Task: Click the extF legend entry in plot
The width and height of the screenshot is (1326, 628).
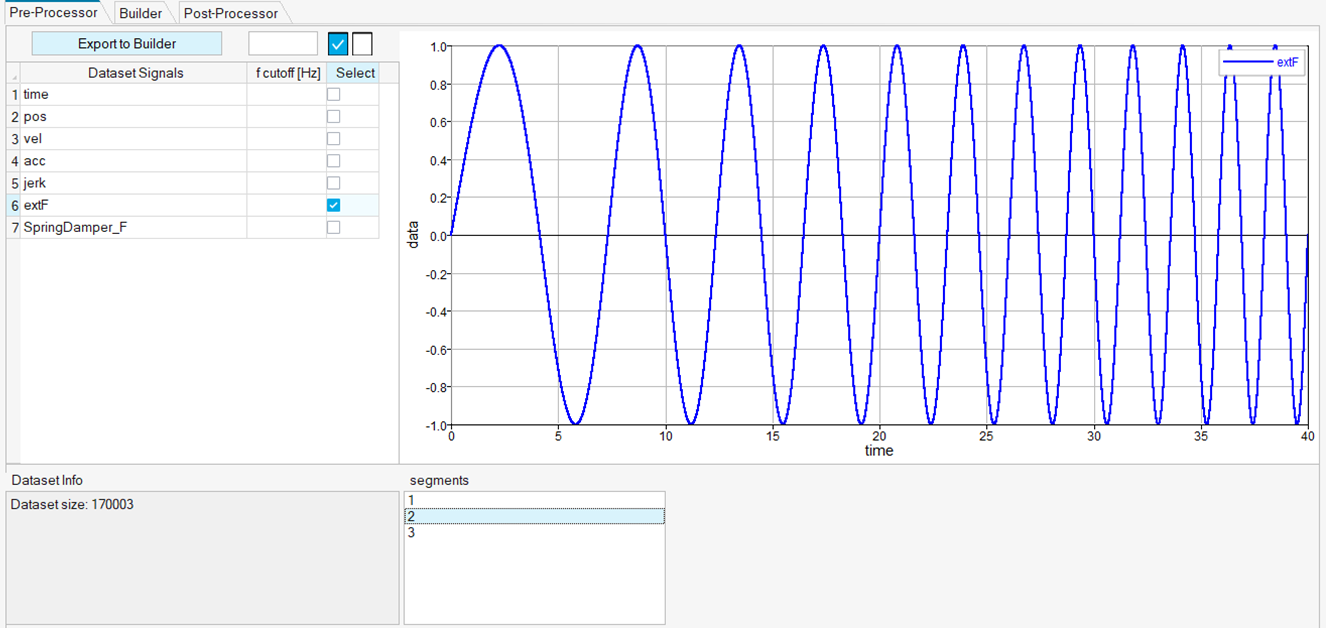Action: tap(1262, 62)
